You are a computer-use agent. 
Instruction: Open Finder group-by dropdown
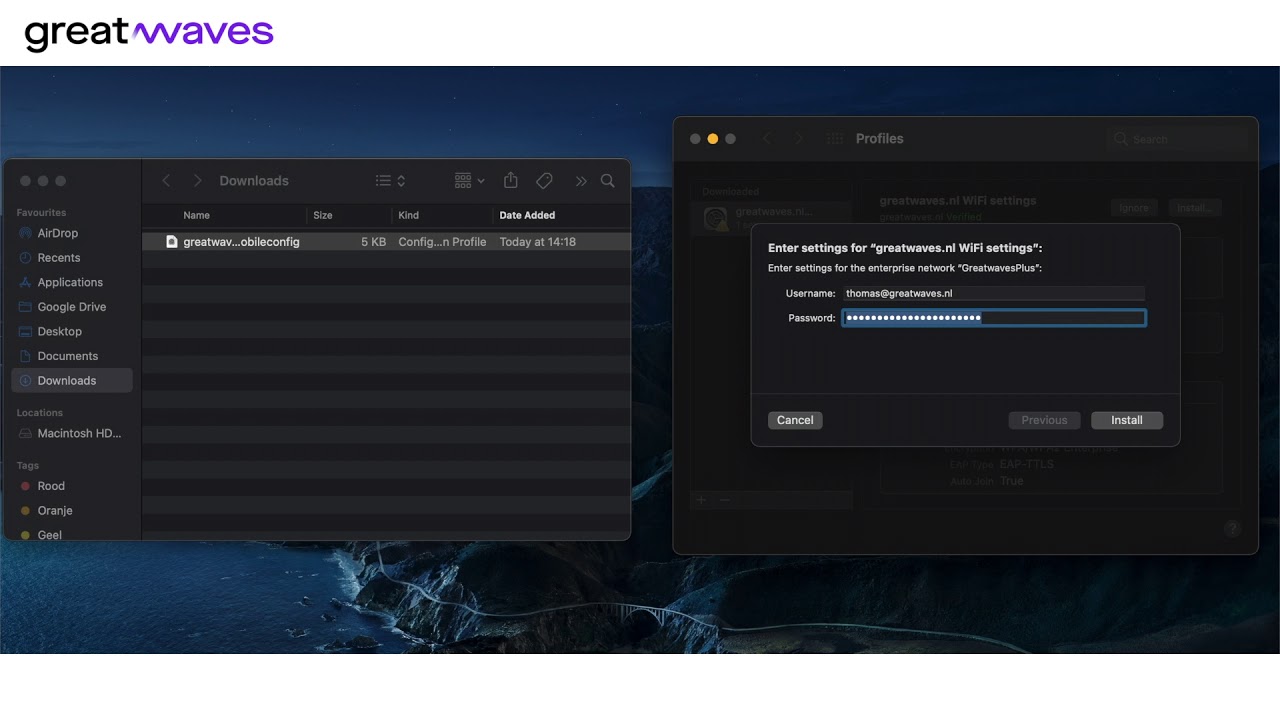tap(469, 181)
